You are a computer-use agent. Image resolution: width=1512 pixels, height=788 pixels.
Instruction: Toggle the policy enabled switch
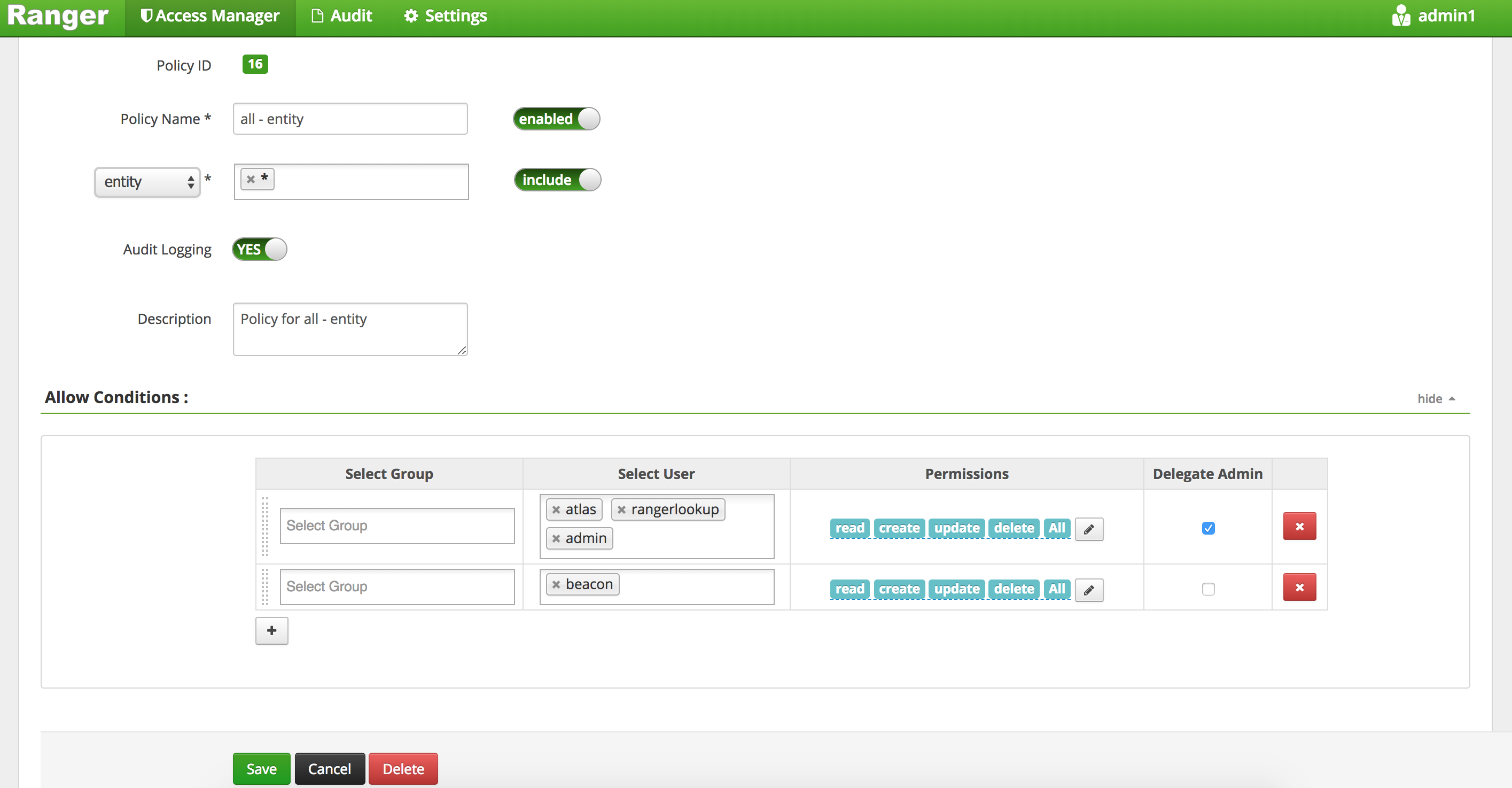pyautogui.click(x=556, y=119)
